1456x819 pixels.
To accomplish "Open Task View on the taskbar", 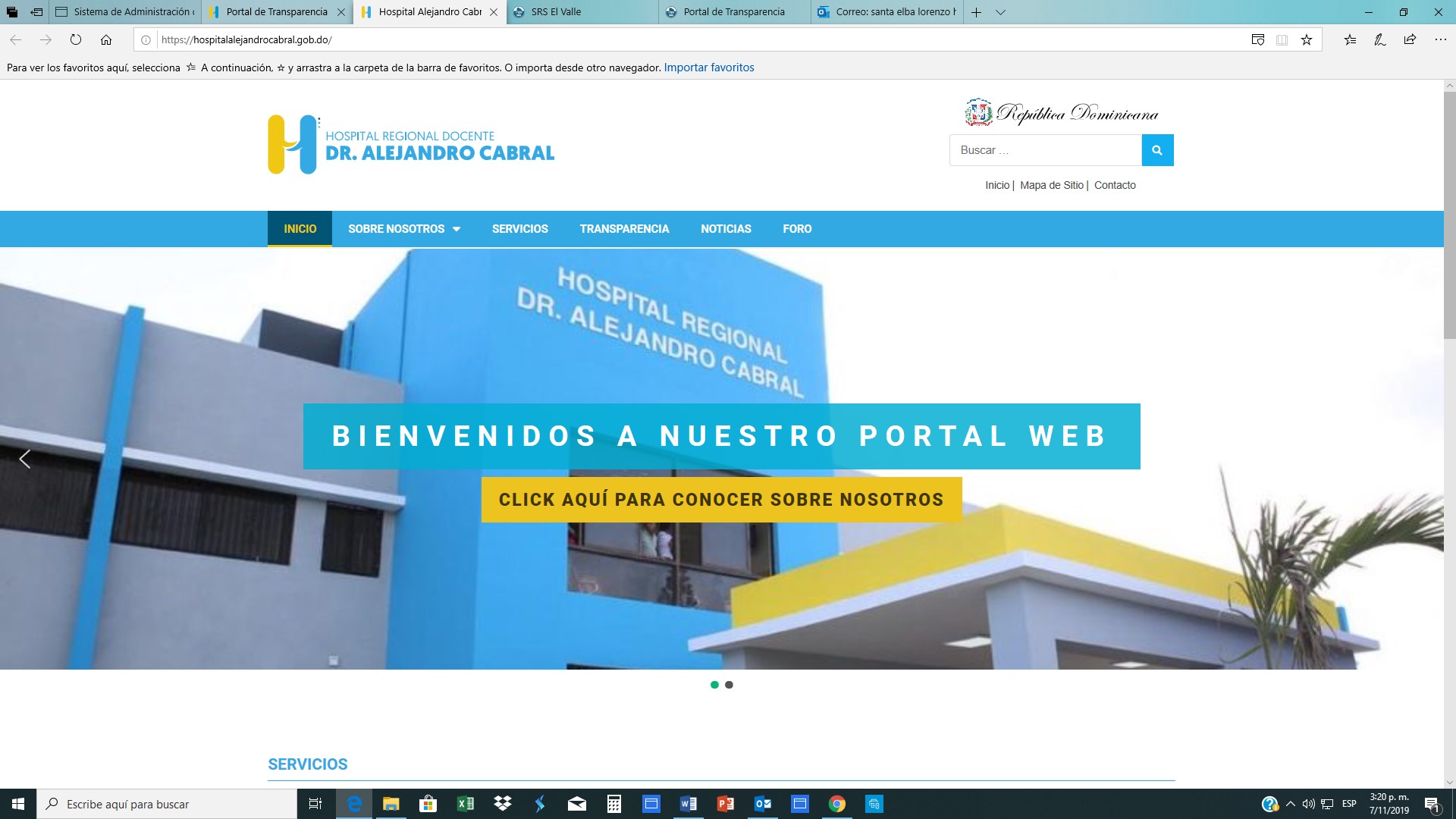I will (x=315, y=804).
